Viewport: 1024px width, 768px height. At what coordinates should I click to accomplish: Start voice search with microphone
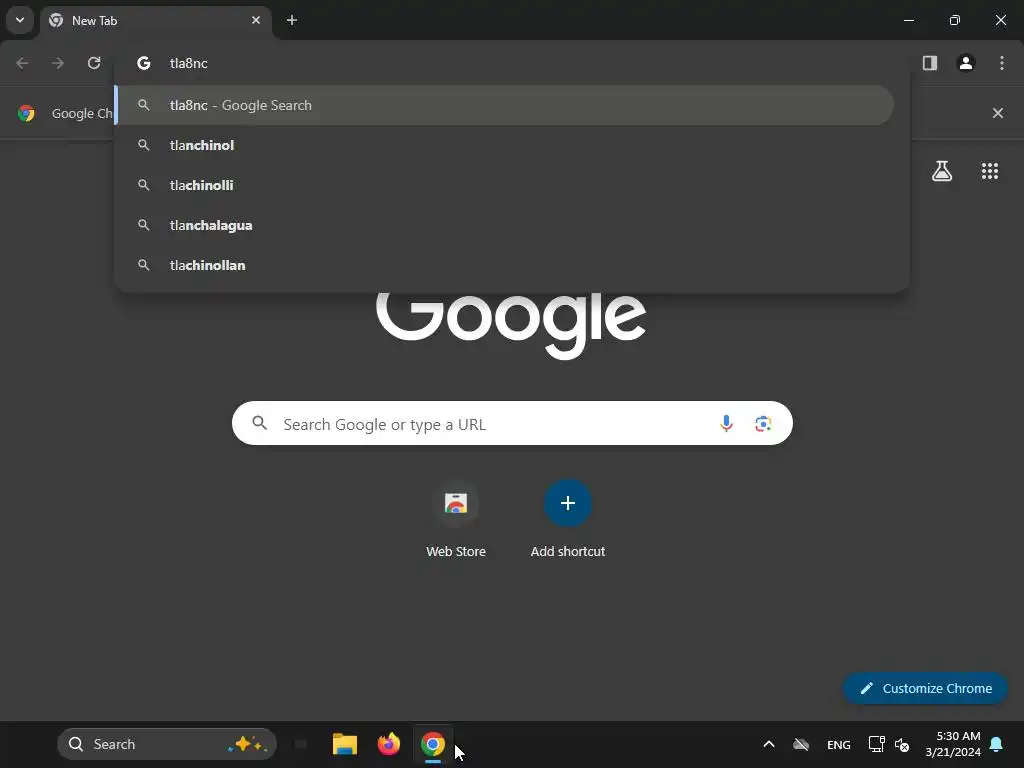pos(726,423)
